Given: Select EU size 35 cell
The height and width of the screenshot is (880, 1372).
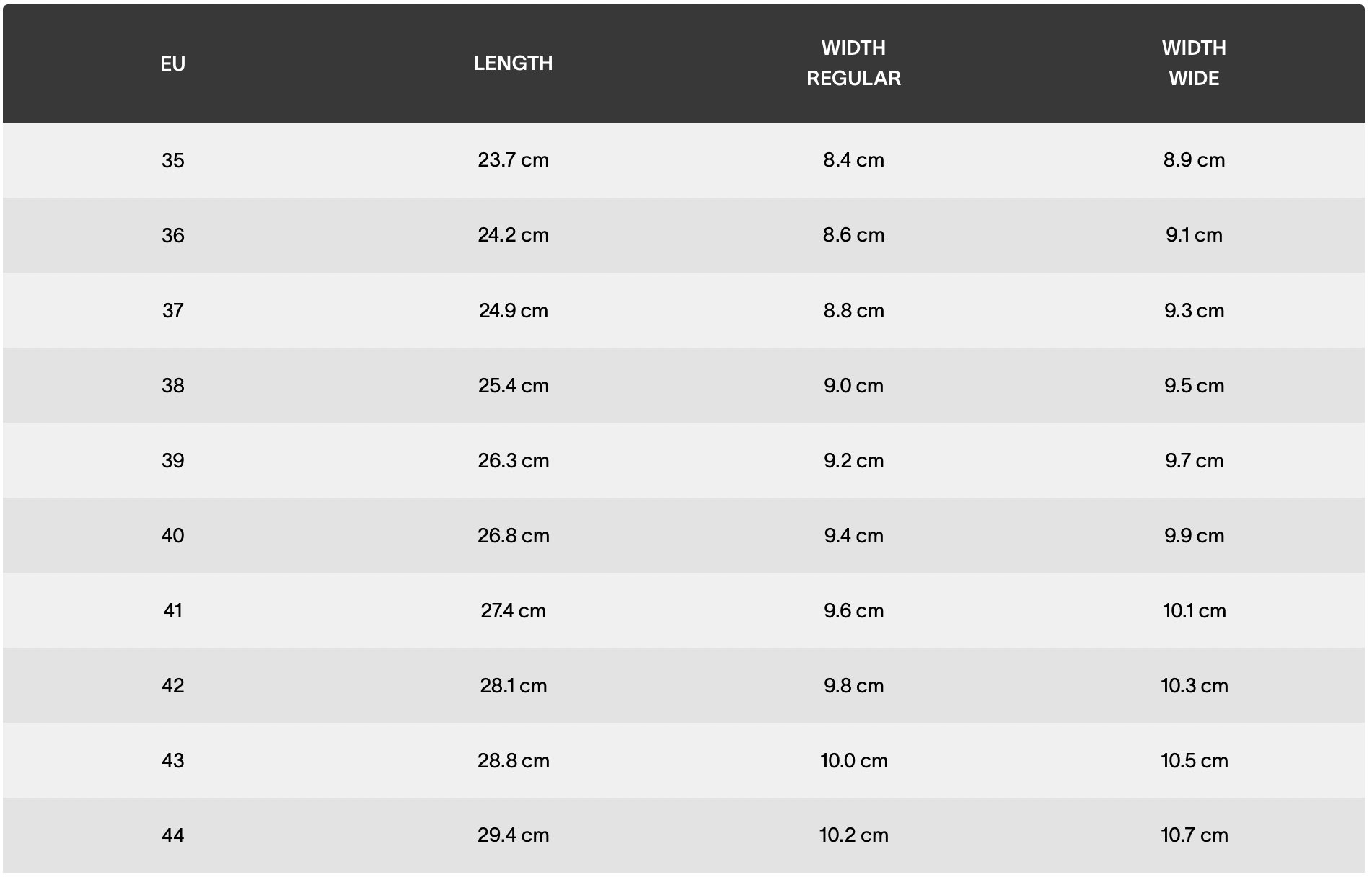Looking at the screenshot, I should [172, 160].
